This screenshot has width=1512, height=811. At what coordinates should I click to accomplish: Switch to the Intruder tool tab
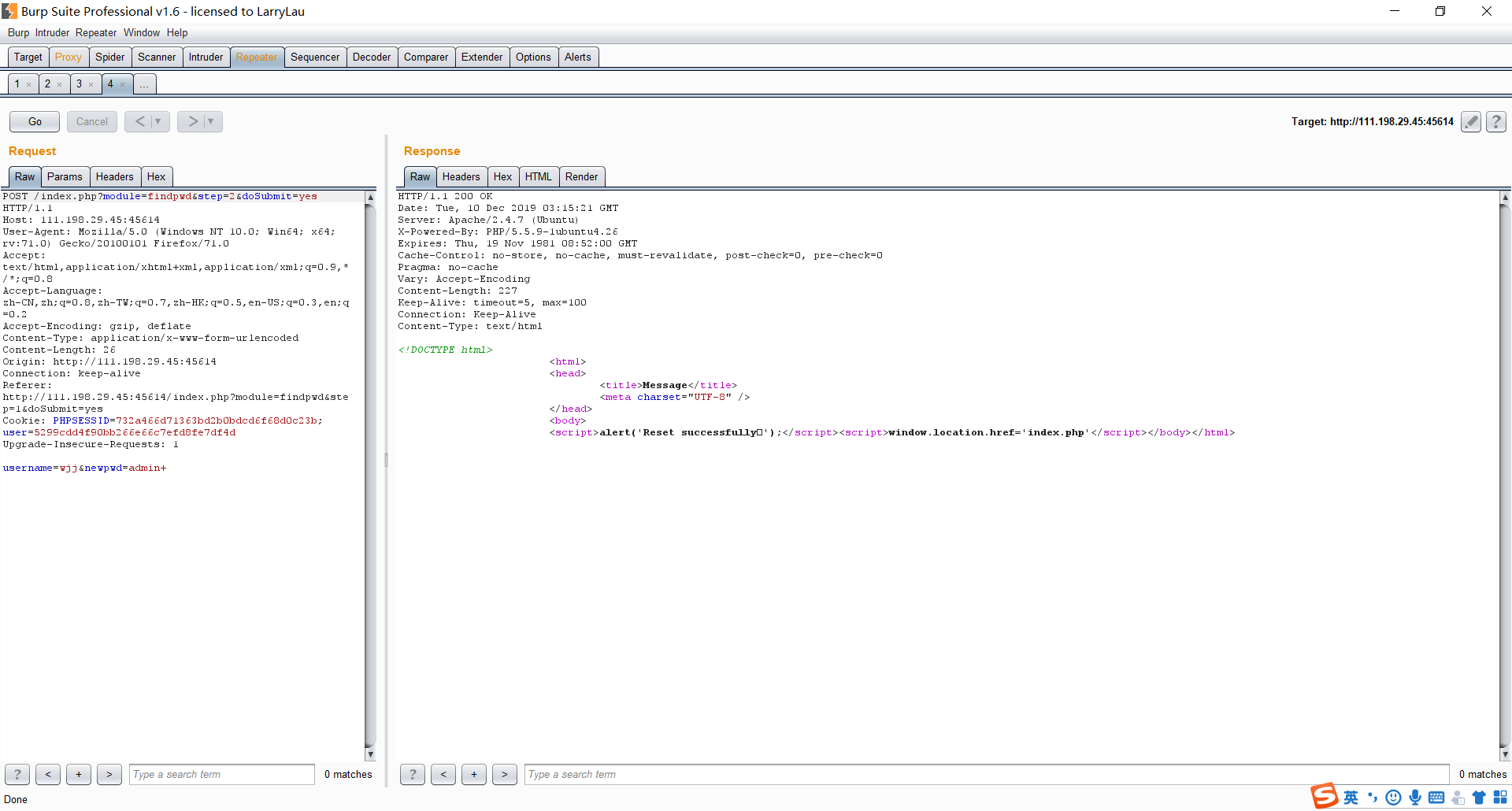[x=206, y=57]
